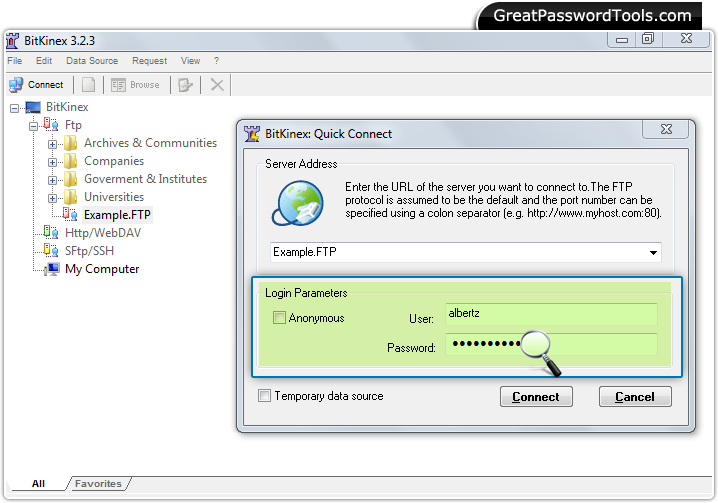718x503 pixels.
Task: Enable Temporary data source checkbox
Action: point(264,396)
